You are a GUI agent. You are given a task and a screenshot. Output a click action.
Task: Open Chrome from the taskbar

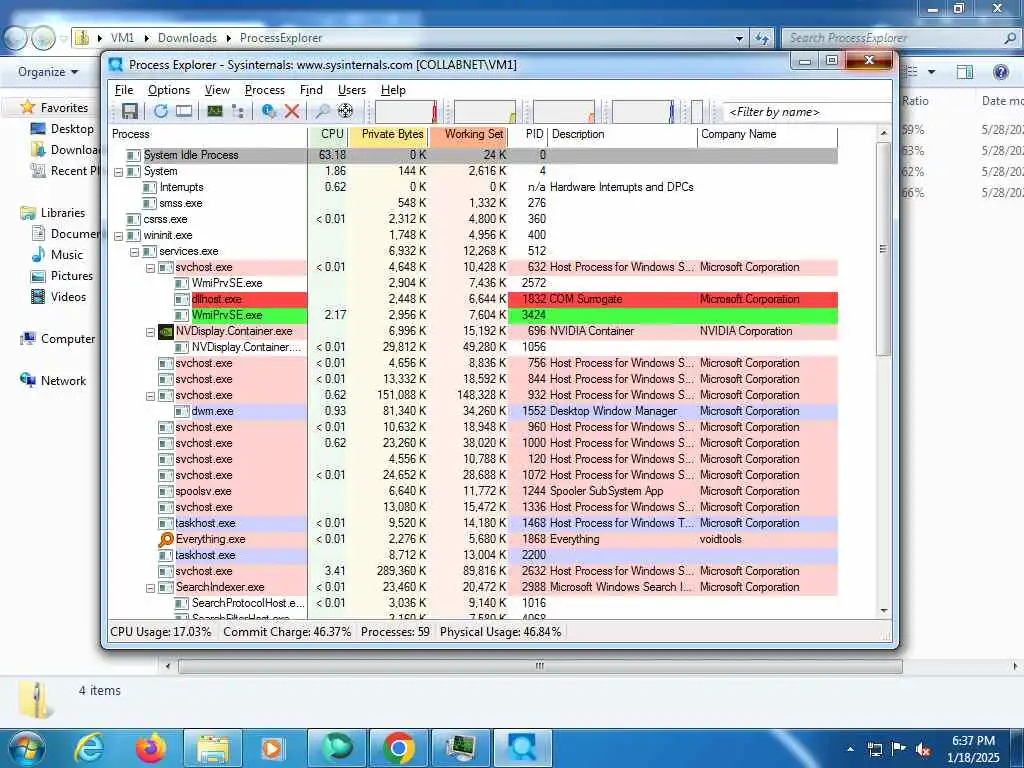(399, 748)
